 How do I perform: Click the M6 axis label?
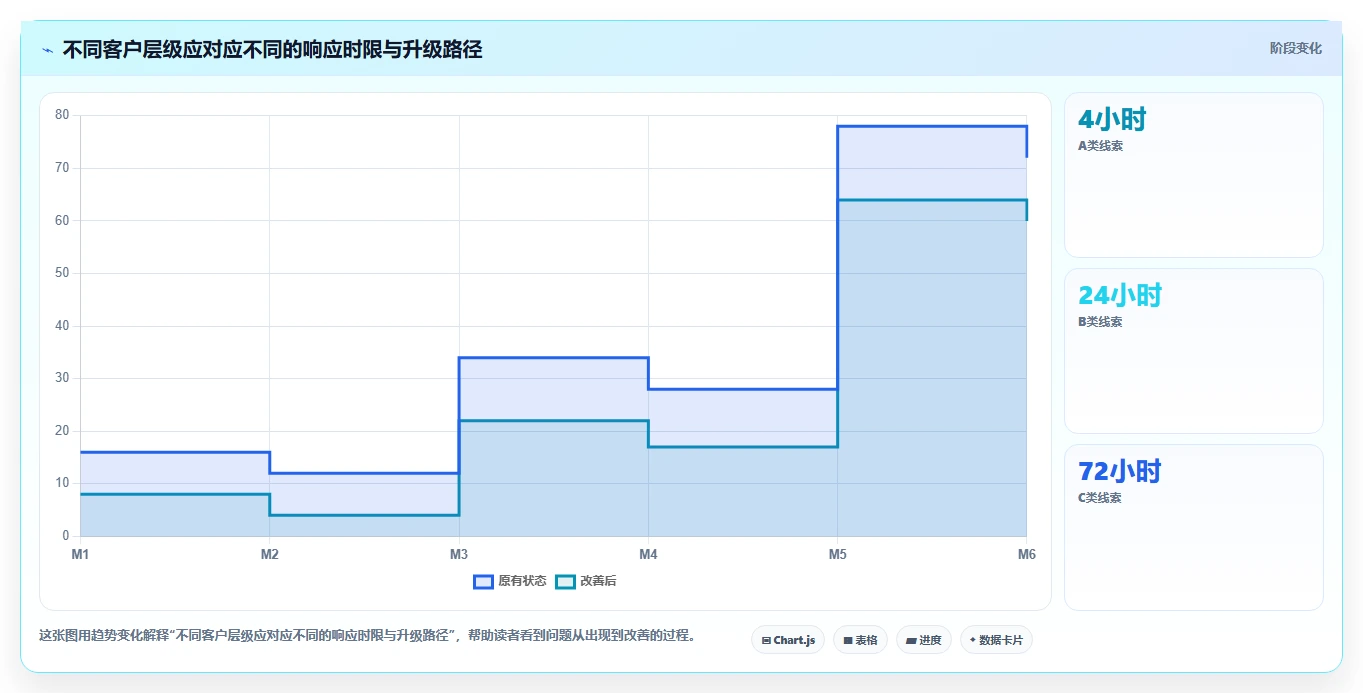click(x=1026, y=554)
